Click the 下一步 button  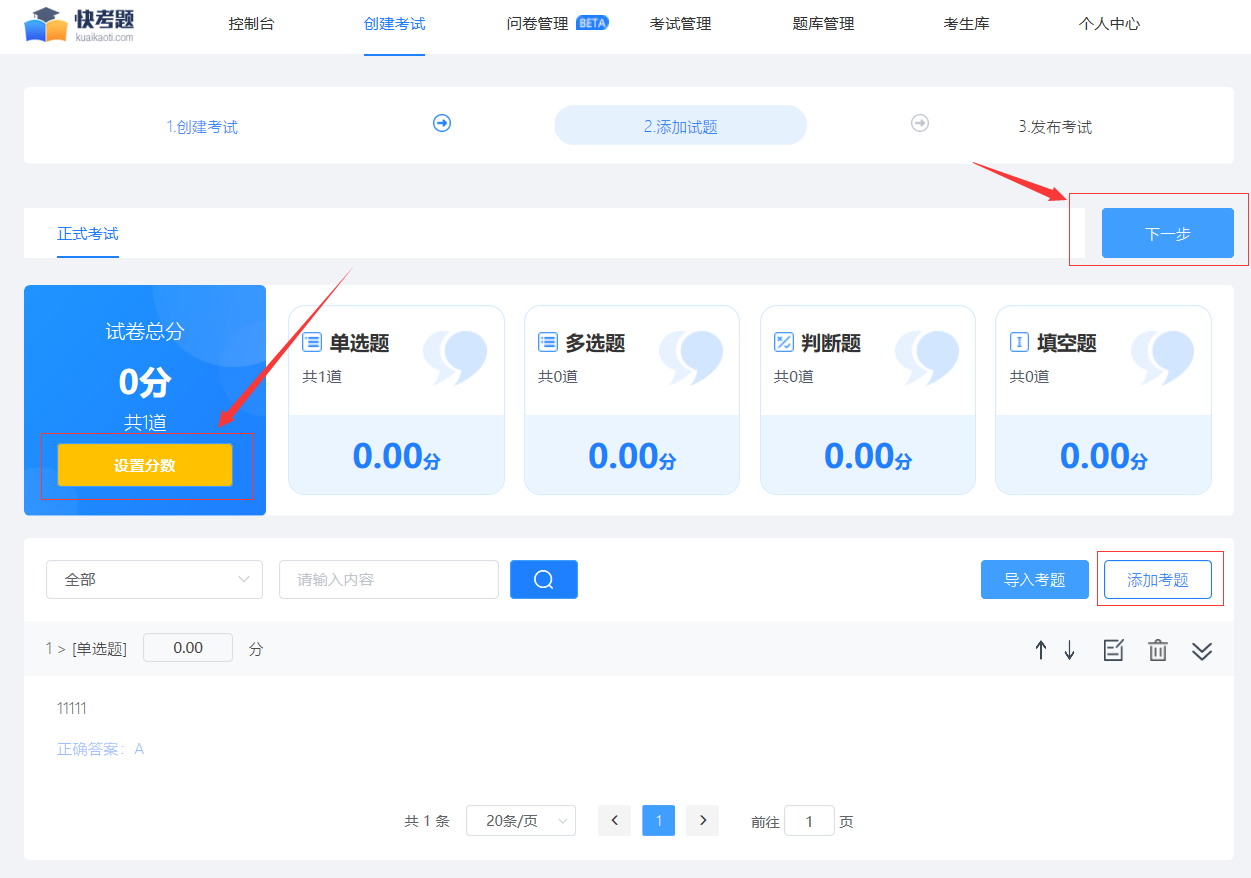point(1167,234)
